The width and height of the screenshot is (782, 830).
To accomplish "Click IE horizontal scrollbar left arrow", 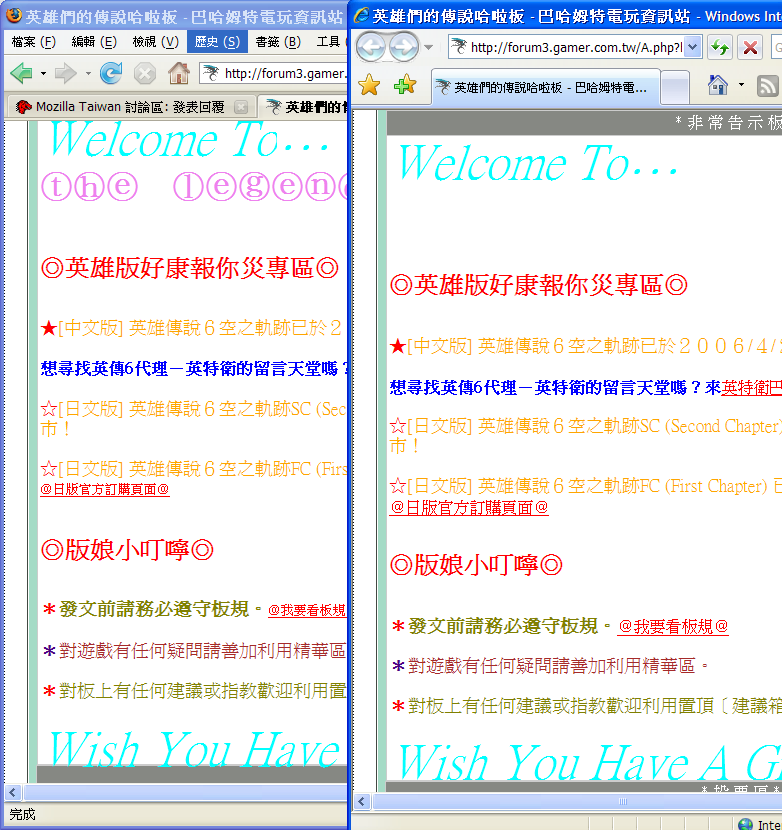I will 362,801.
